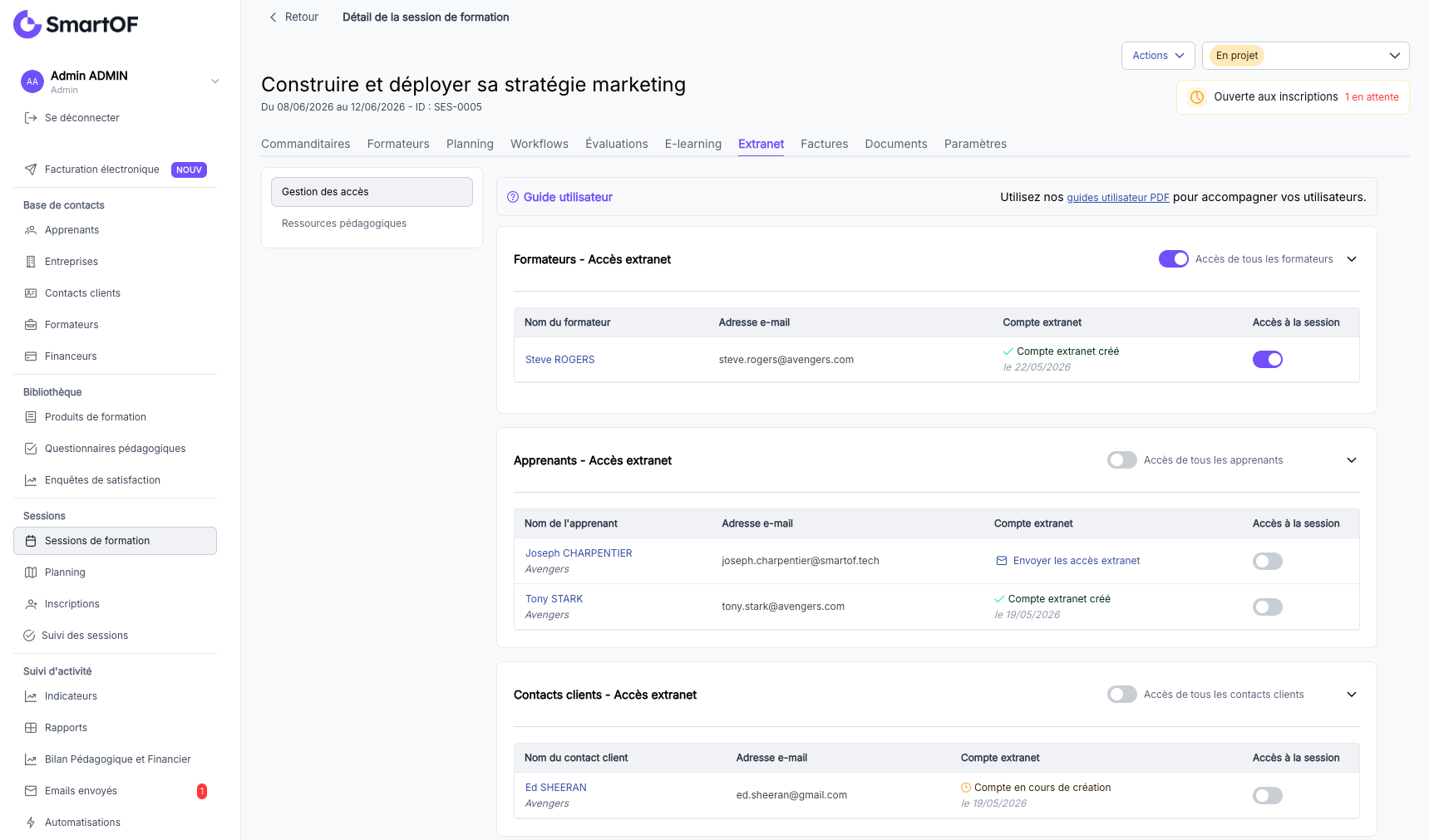The width and height of the screenshot is (1429, 840).
Task: Click the Financeurs credit card icon
Action: tap(31, 356)
